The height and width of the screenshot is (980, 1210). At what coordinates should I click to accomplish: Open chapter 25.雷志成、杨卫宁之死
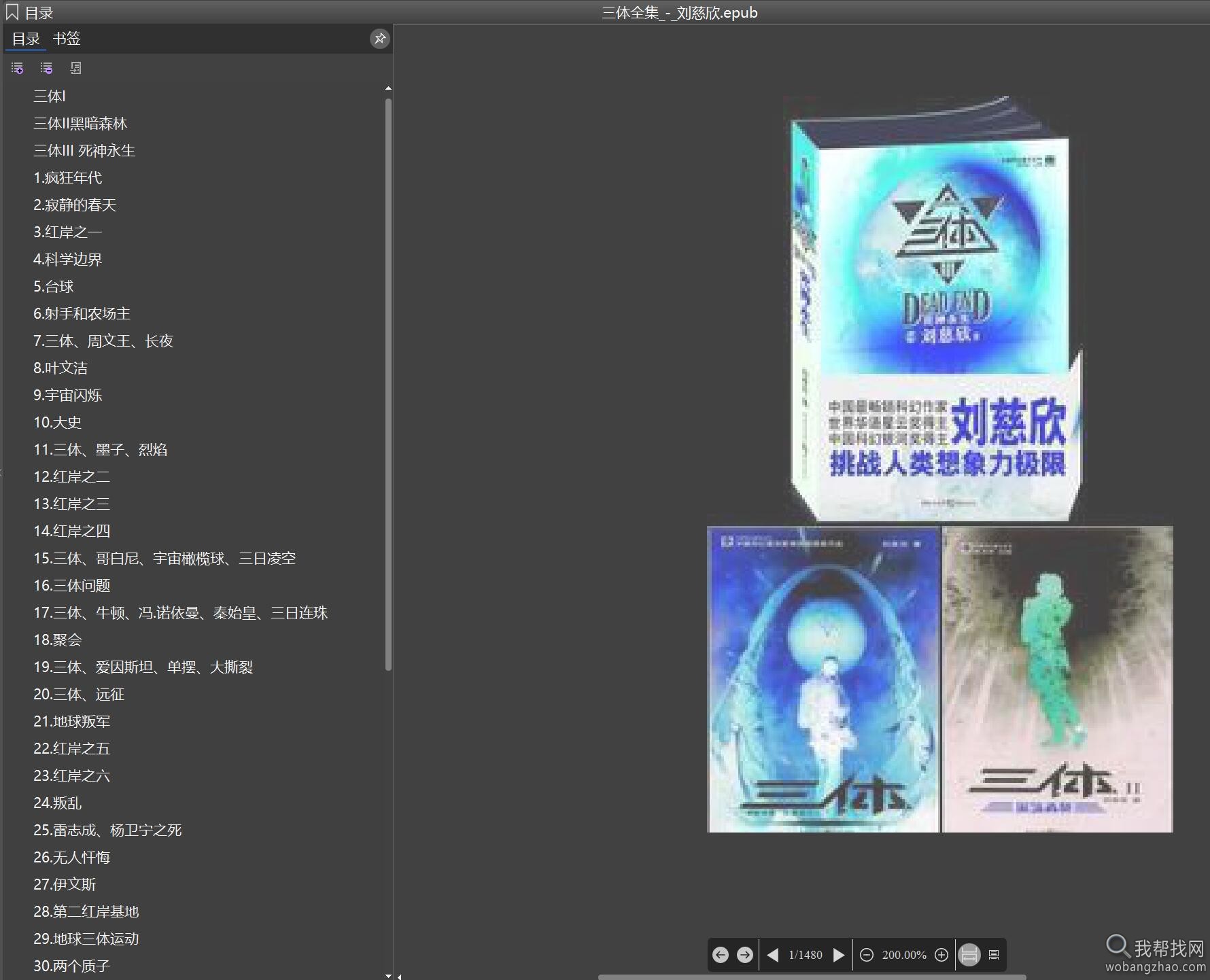[x=107, y=830]
